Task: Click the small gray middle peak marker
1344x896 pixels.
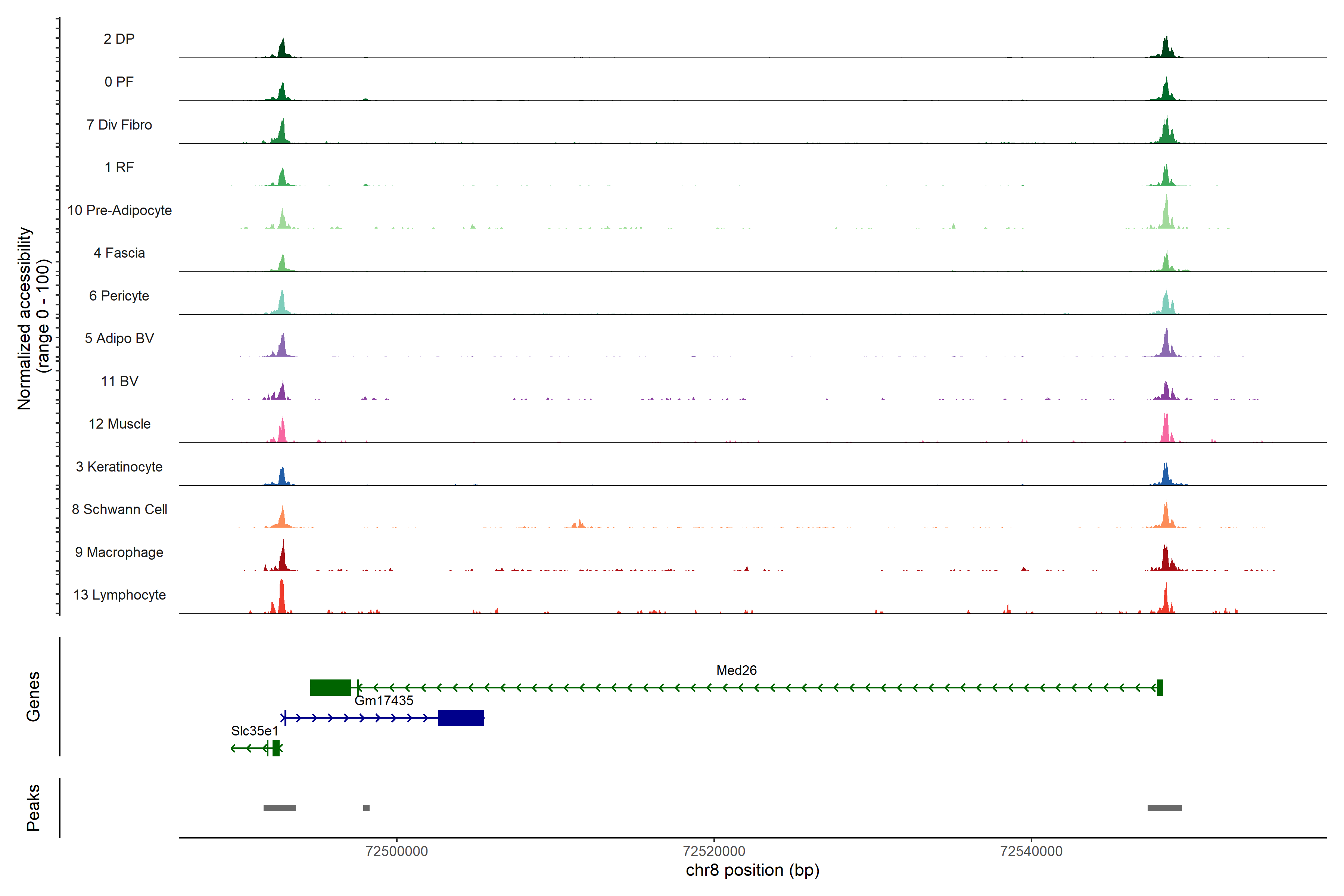Action: pyautogui.click(x=366, y=808)
